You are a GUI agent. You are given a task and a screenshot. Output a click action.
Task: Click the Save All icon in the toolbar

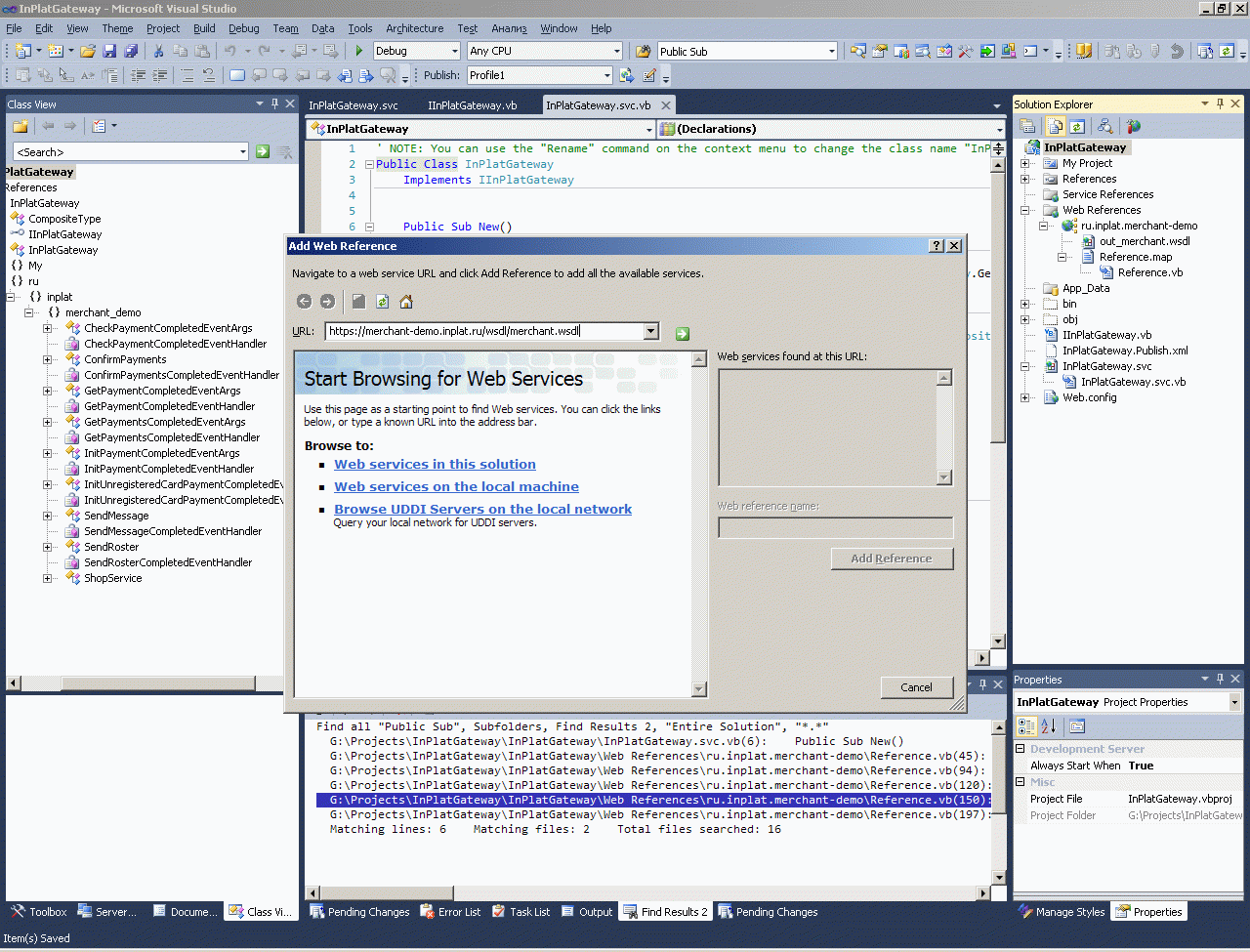click(131, 51)
